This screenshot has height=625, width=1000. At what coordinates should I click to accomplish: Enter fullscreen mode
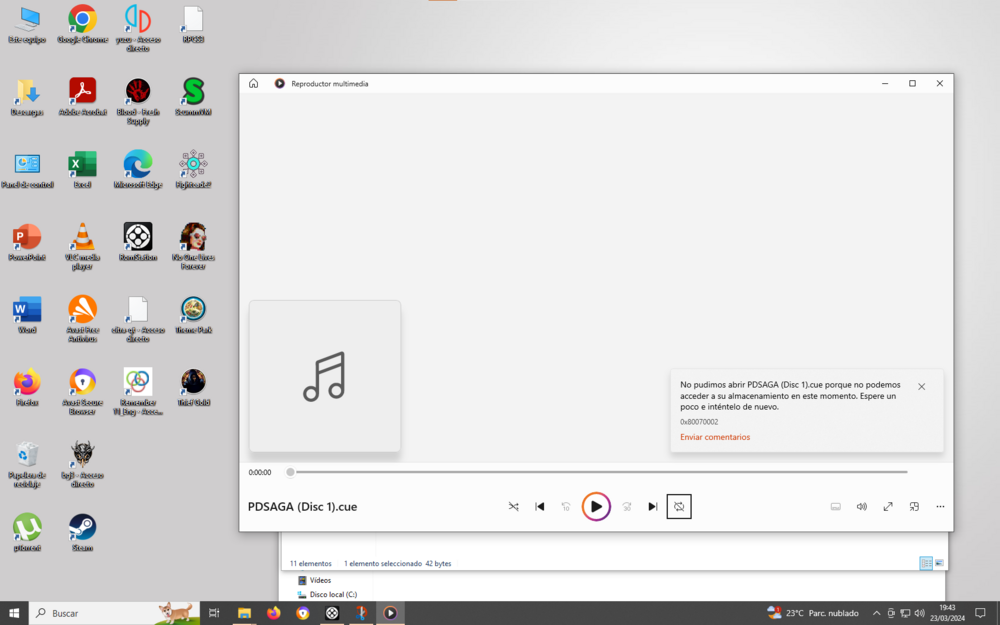[888, 506]
